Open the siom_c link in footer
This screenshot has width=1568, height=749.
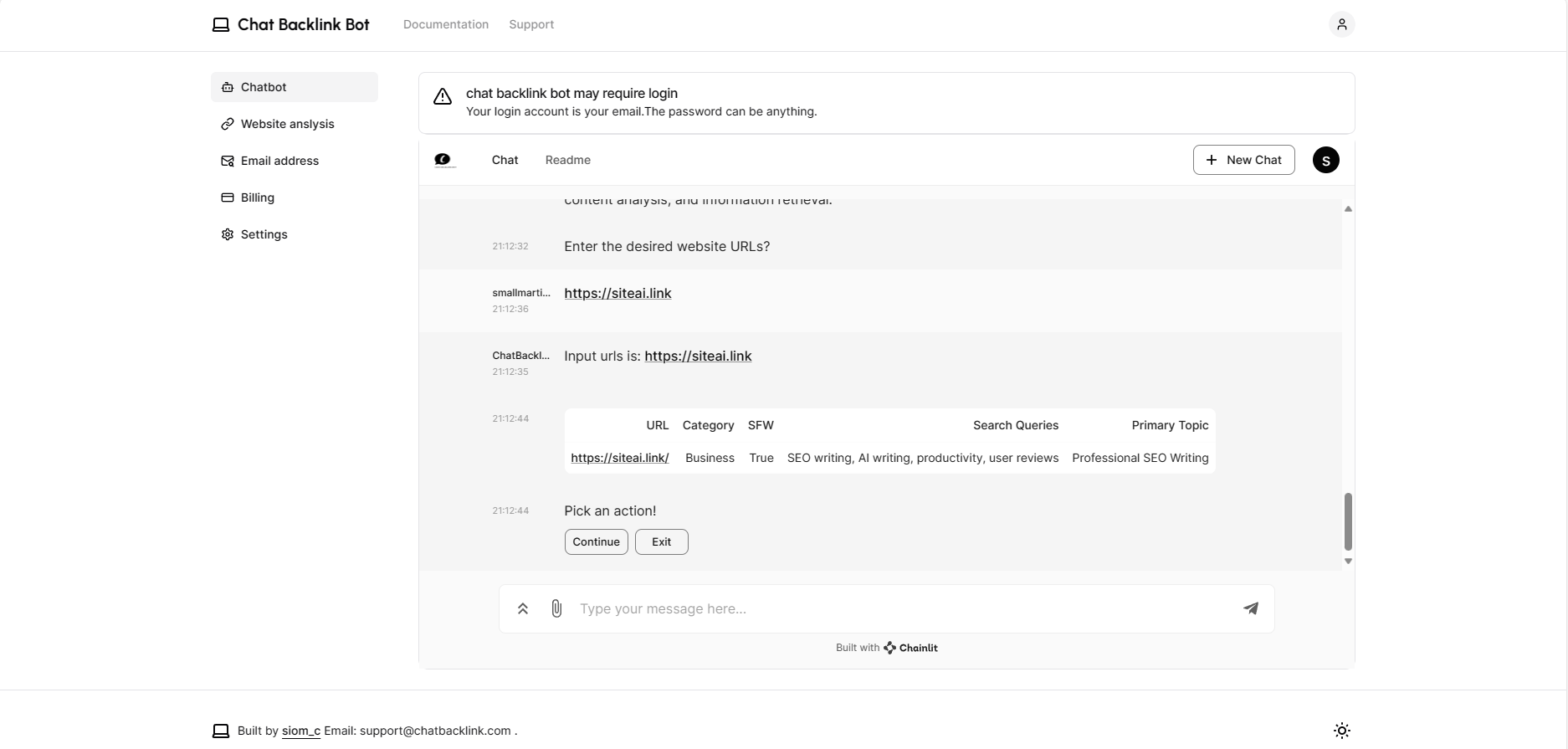tap(301, 731)
